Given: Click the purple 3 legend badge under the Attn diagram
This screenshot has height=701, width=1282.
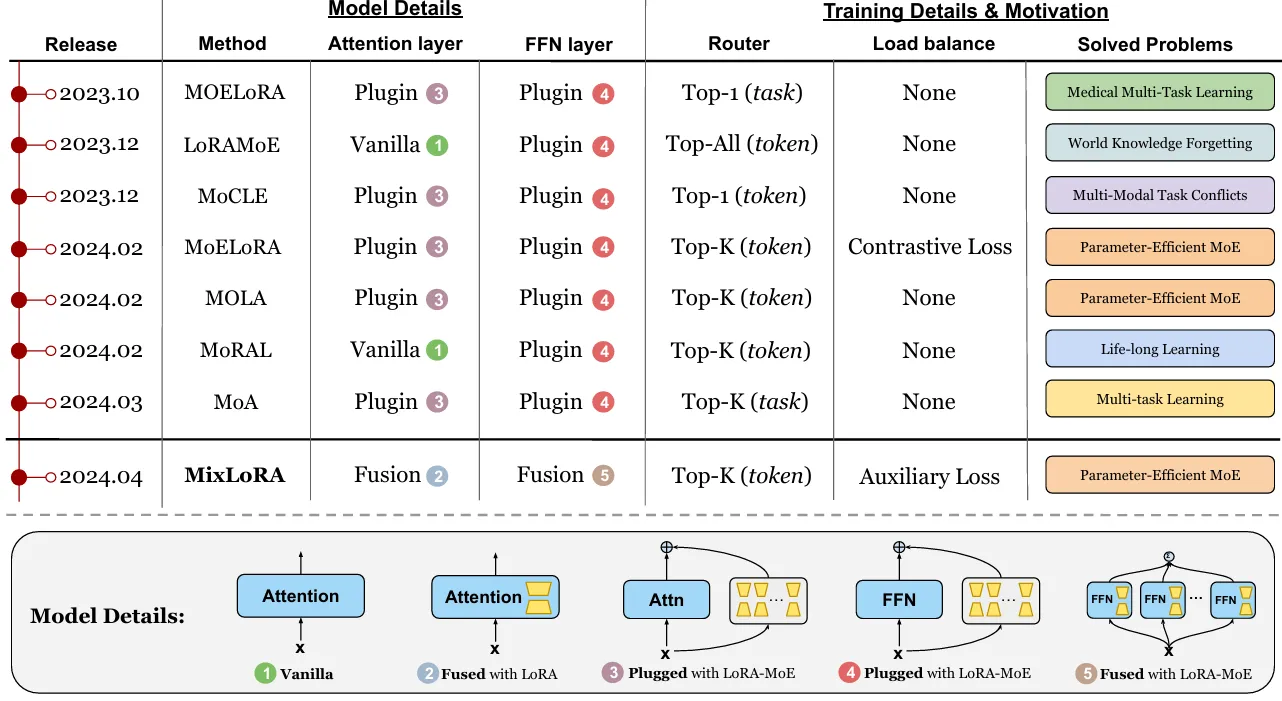Looking at the screenshot, I should tap(612, 673).
